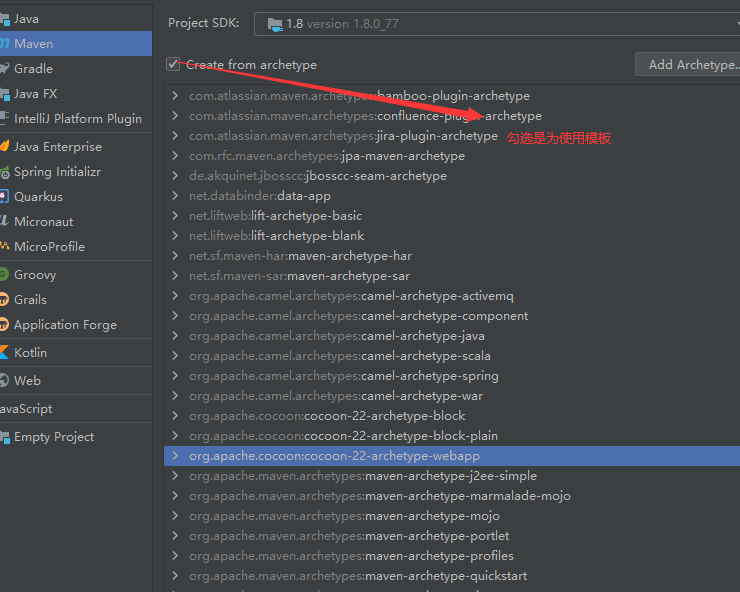740x592 pixels.
Task: Click the Gradle elephant icon
Action: [x=5, y=69]
